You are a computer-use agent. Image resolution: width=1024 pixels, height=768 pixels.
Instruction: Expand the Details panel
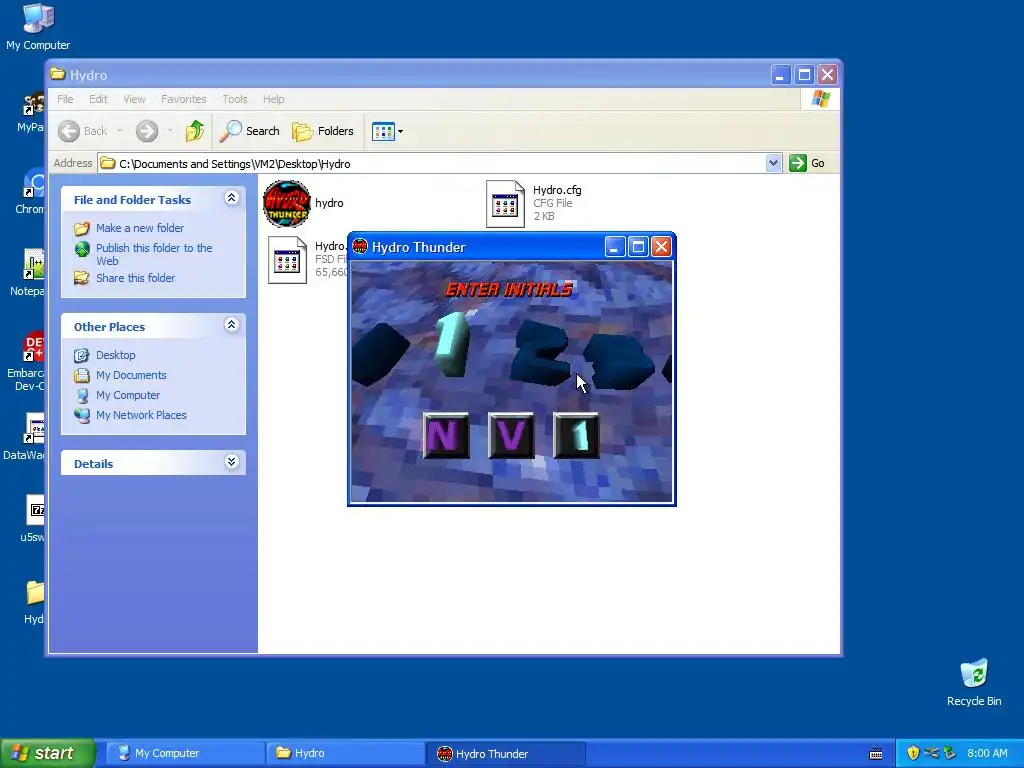point(231,462)
